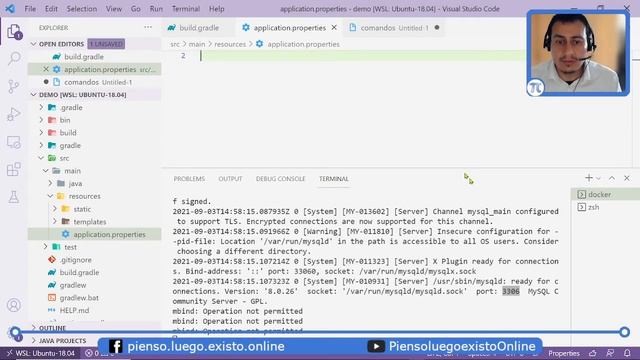This screenshot has width=640, height=360.
Task: Open the Selection menu
Action: pyautogui.click(x=82, y=9)
